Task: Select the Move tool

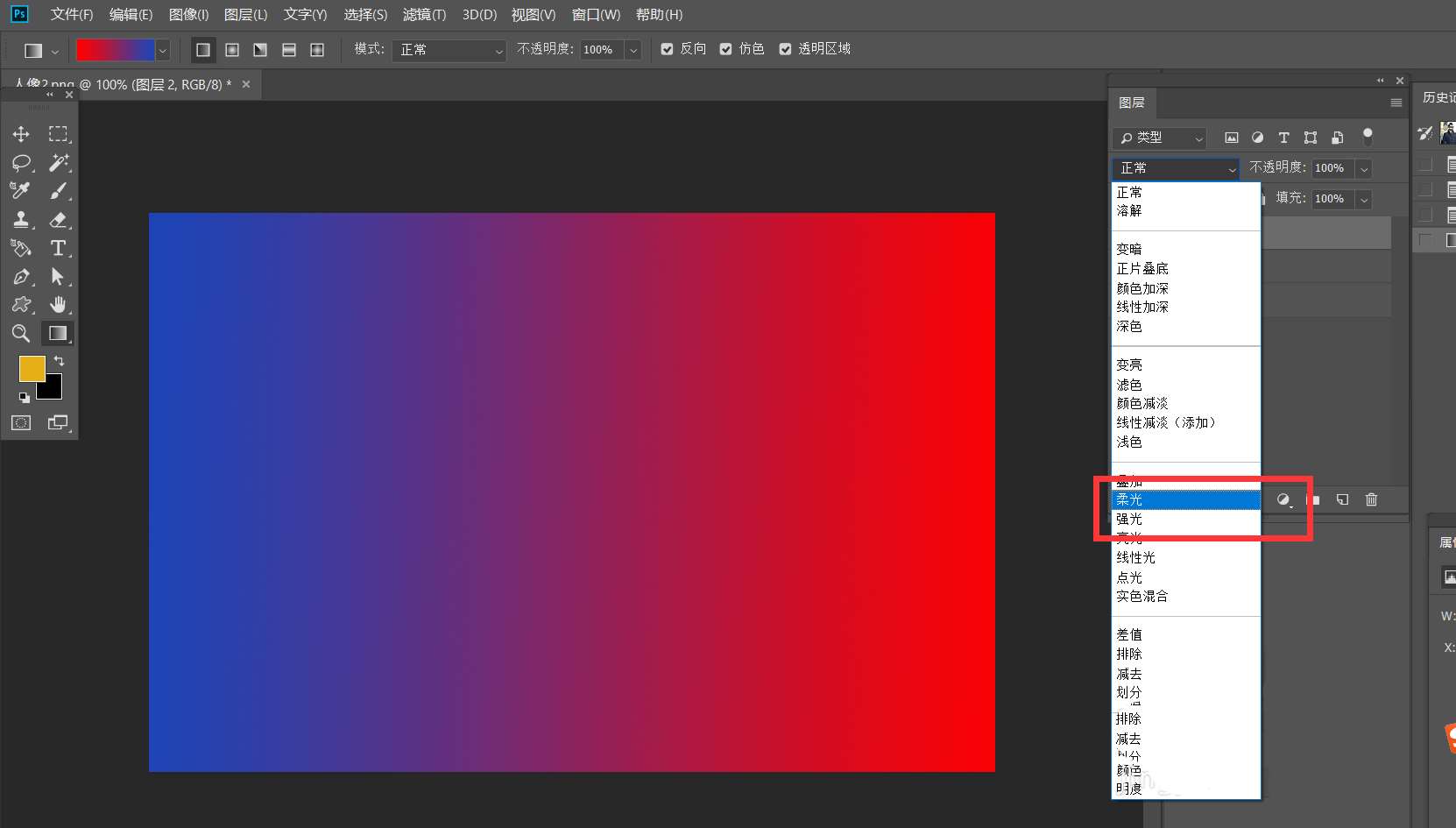Action: point(21,134)
